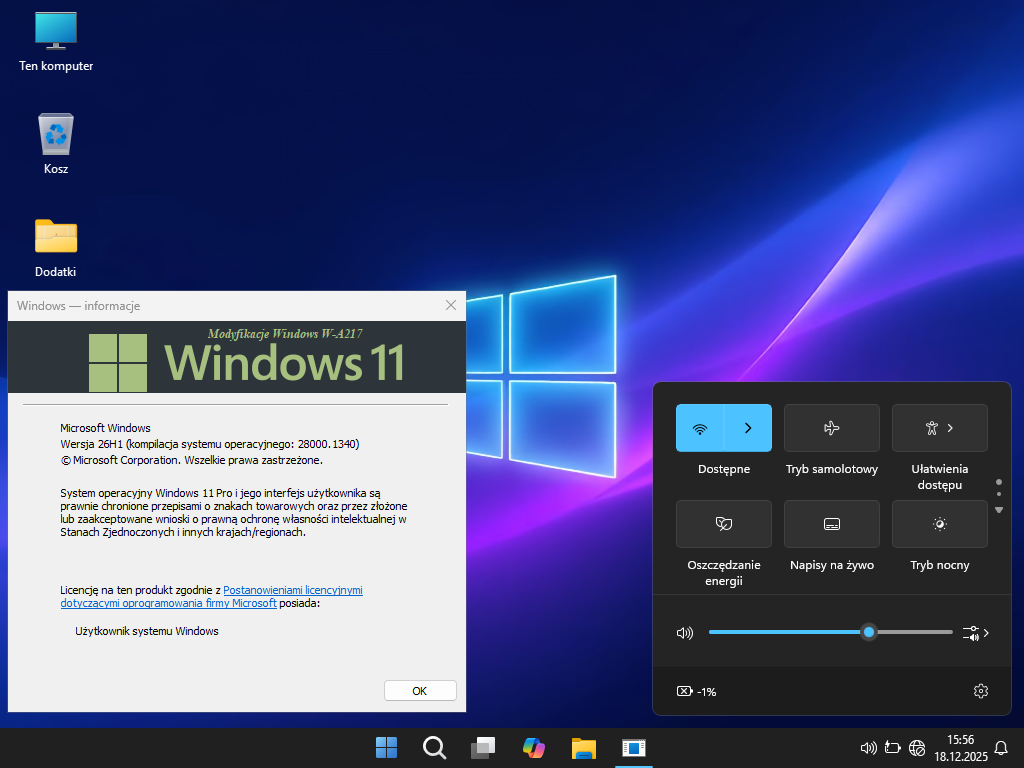The height and width of the screenshot is (768, 1024).
Task: Click the clock and date in taskbar
Action: tap(954, 747)
